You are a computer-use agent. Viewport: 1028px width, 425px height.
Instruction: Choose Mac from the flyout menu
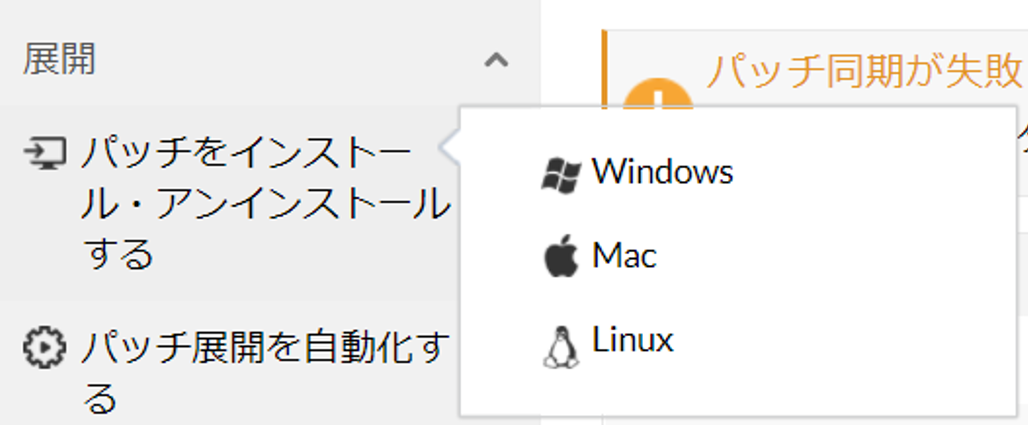point(738,256)
